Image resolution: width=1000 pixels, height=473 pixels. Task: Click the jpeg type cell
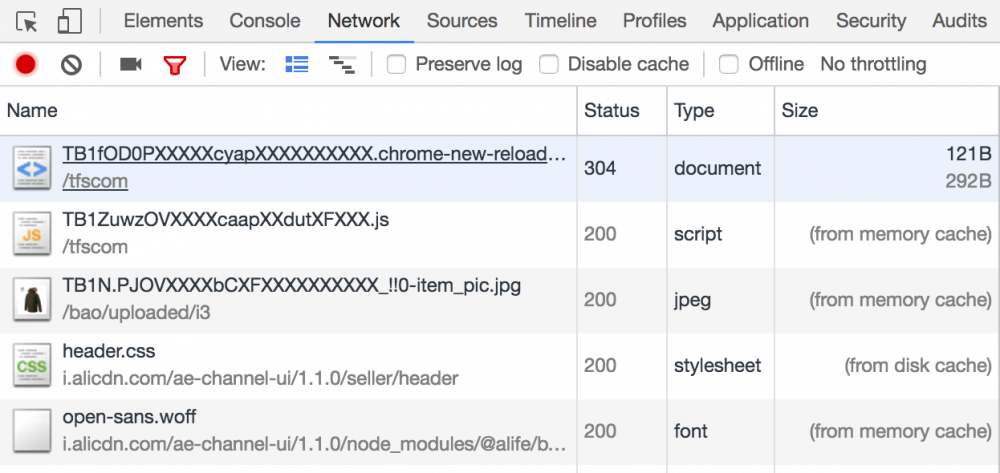pyautogui.click(x=693, y=300)
